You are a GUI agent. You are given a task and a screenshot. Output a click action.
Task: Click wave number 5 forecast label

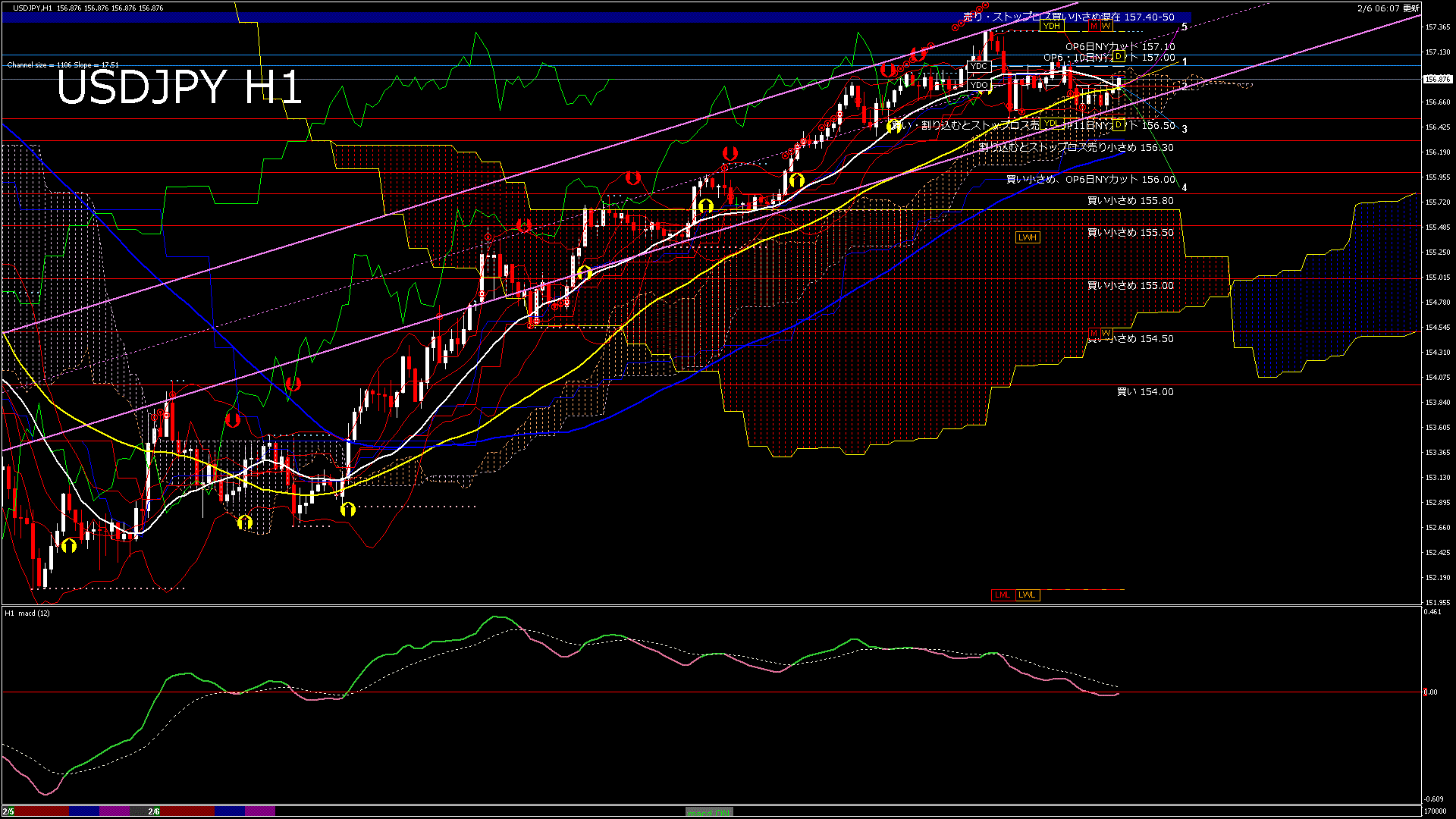tap(1185, 27)
